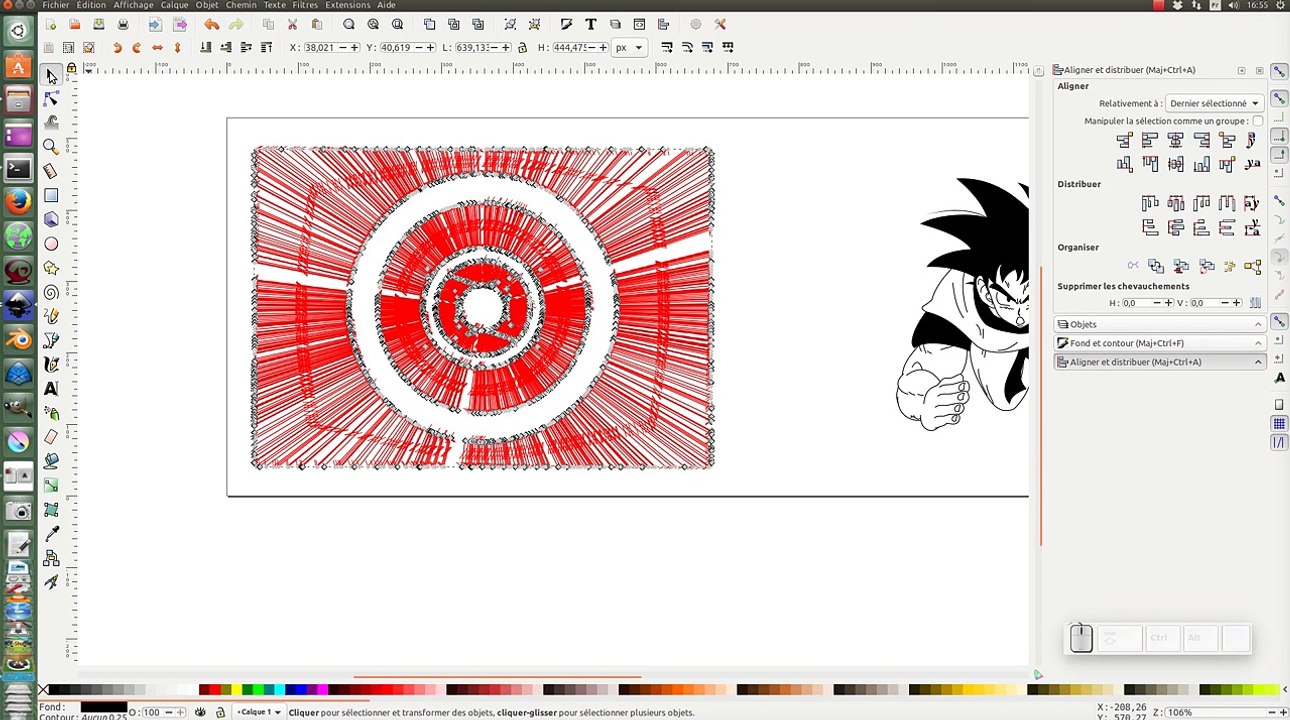The height and width of the screenshot is (720, 1290).
Task: Open the px units dropdown
Action: pyautogui.click(x=629, y=48)
